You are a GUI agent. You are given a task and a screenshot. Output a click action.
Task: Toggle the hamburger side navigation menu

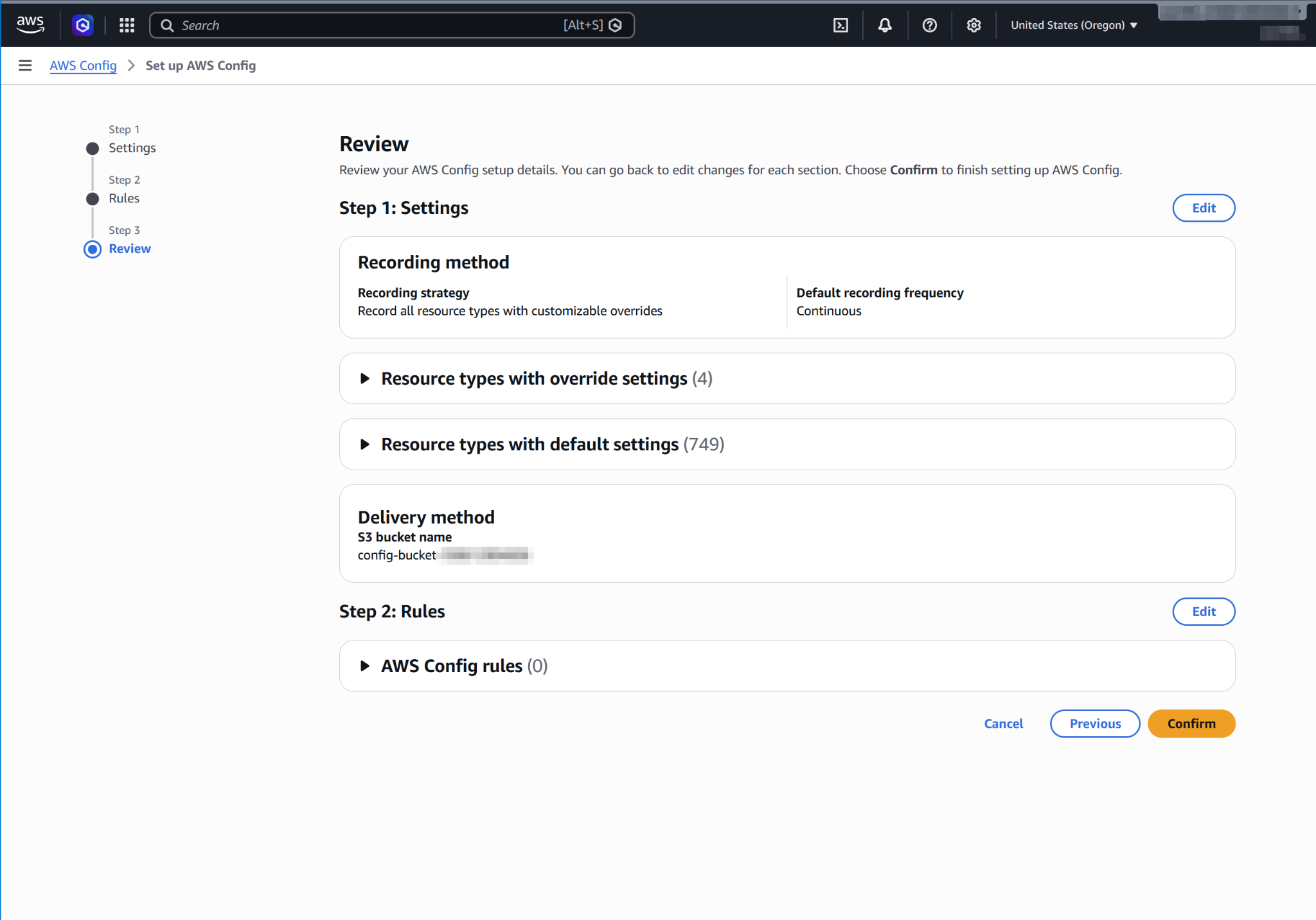point(25,66)
